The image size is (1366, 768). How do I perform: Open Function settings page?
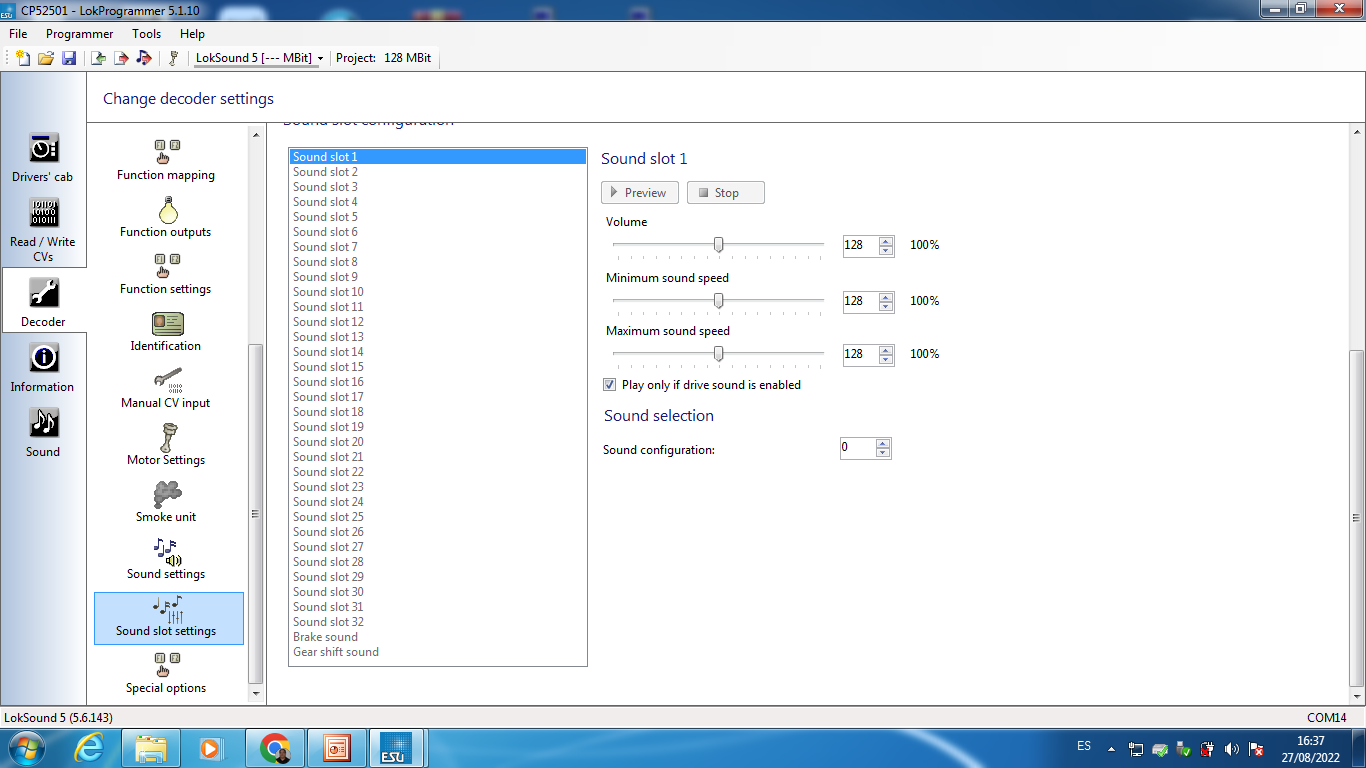click(x=166, y=274)
